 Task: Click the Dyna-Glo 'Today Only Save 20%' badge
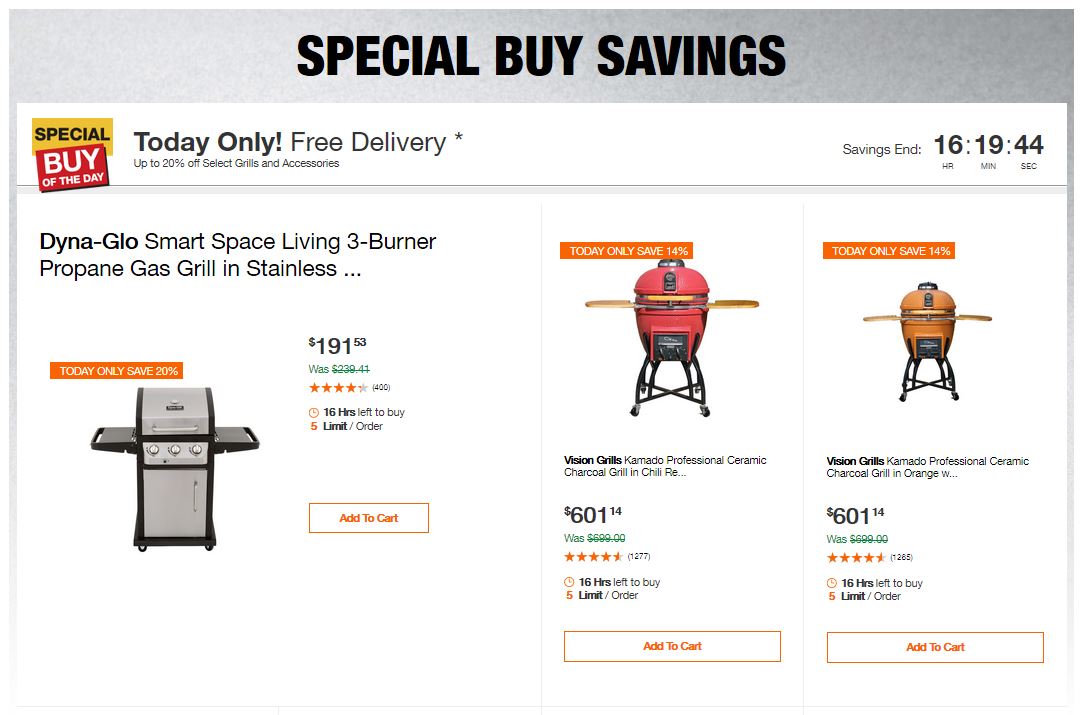coord(117,371)
